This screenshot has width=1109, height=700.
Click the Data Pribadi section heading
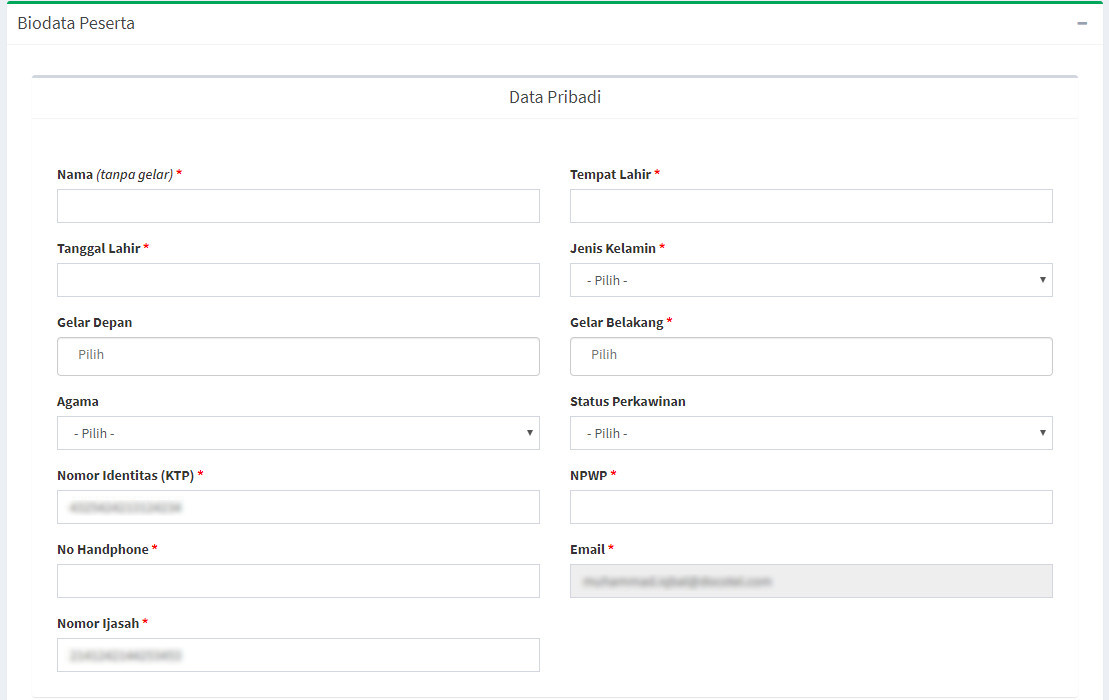[554, 97]
